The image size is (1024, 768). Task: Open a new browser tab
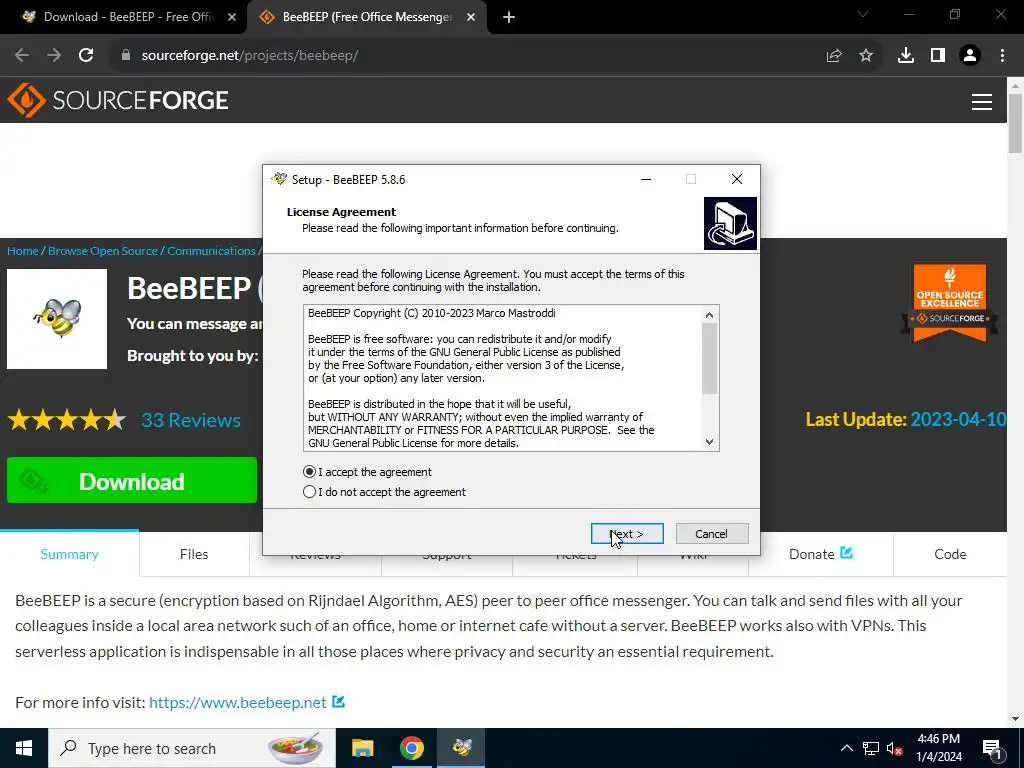(509, 18)
